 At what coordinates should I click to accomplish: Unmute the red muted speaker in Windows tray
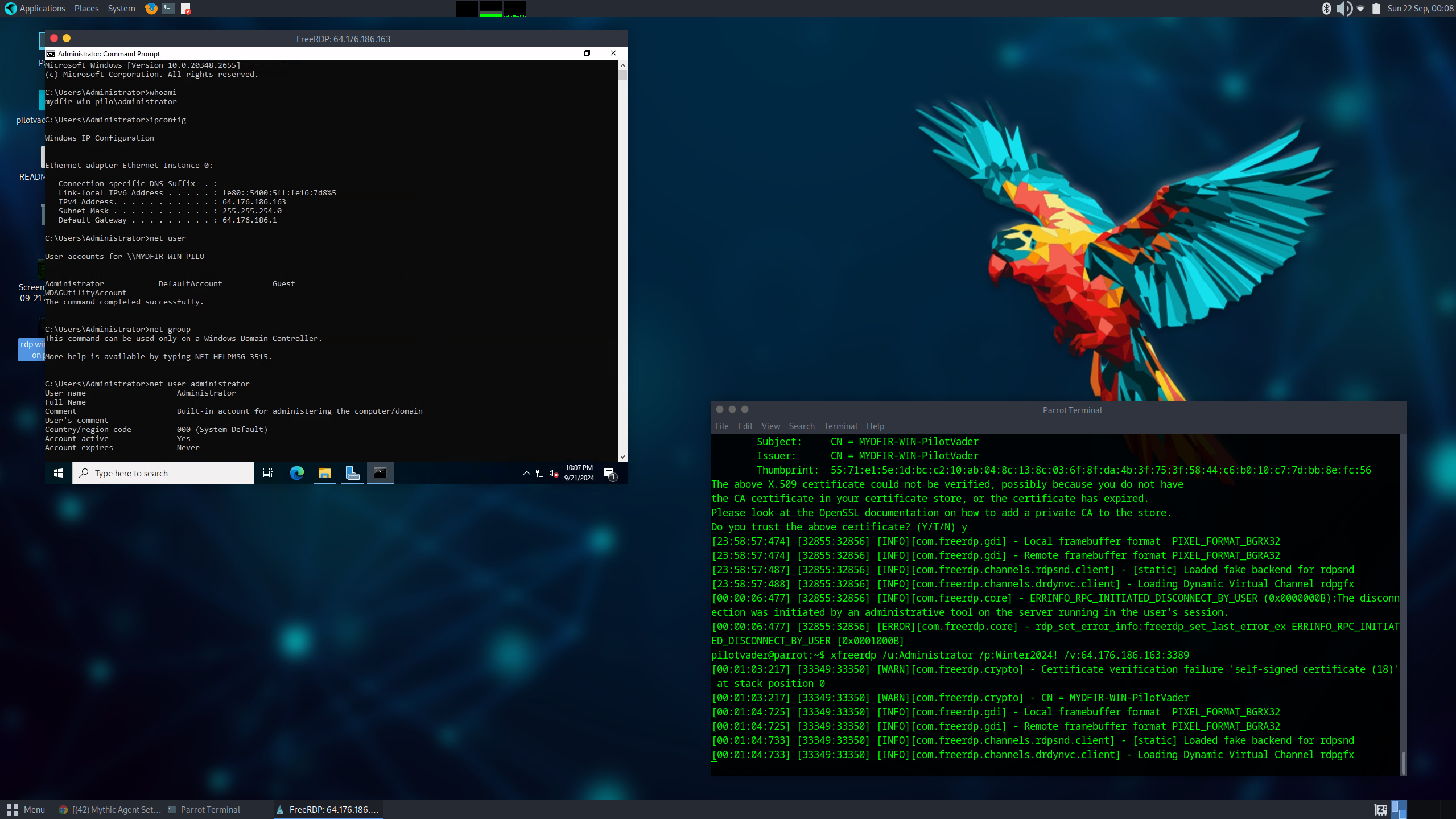click(552, 474)
